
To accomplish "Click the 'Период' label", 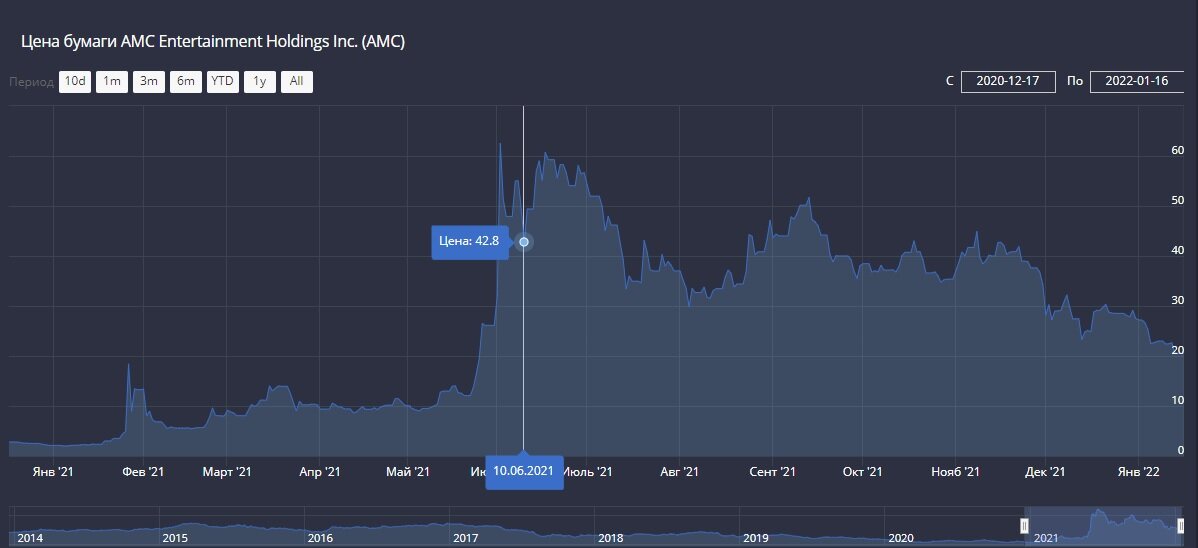I will 31,82.
